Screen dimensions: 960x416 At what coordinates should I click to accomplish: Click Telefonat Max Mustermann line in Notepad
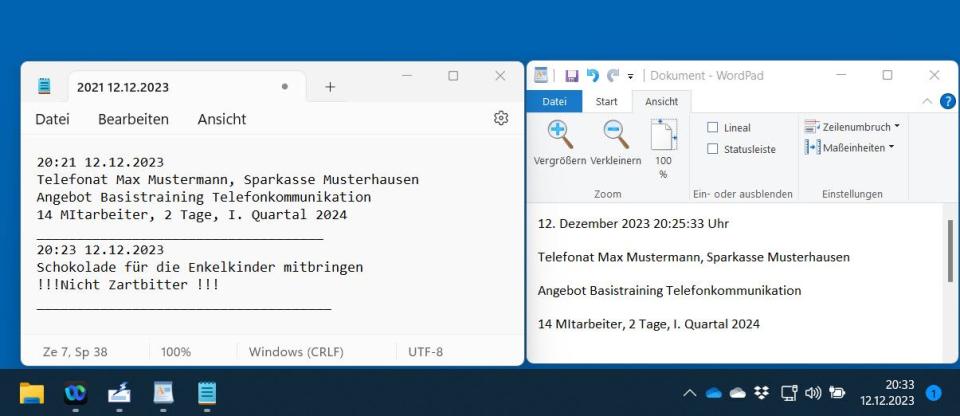click(x=228, y=180)
